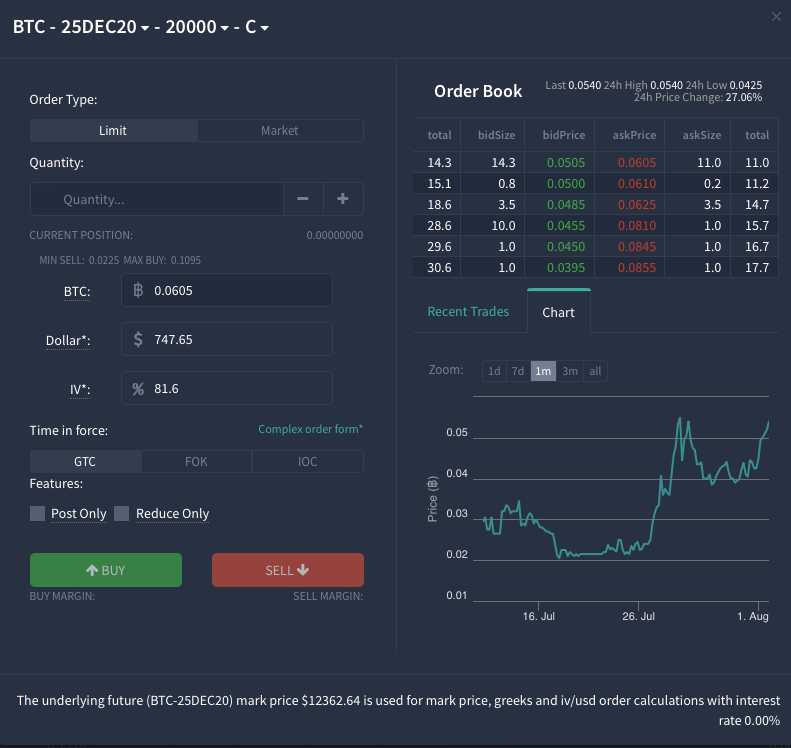Viewport: 791px width, 748px height.
Task: Set chart zoom to 1d
Action: [x=494, y=371]
